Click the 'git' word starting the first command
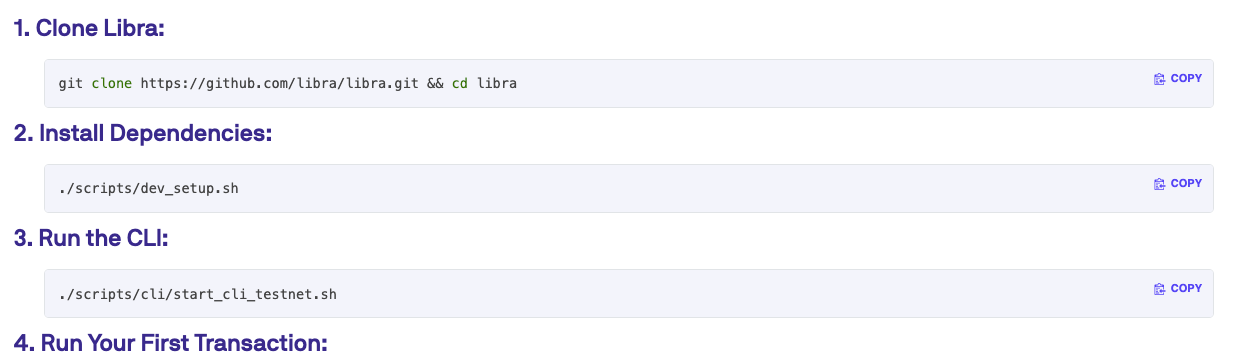 [x=71, y=83]
